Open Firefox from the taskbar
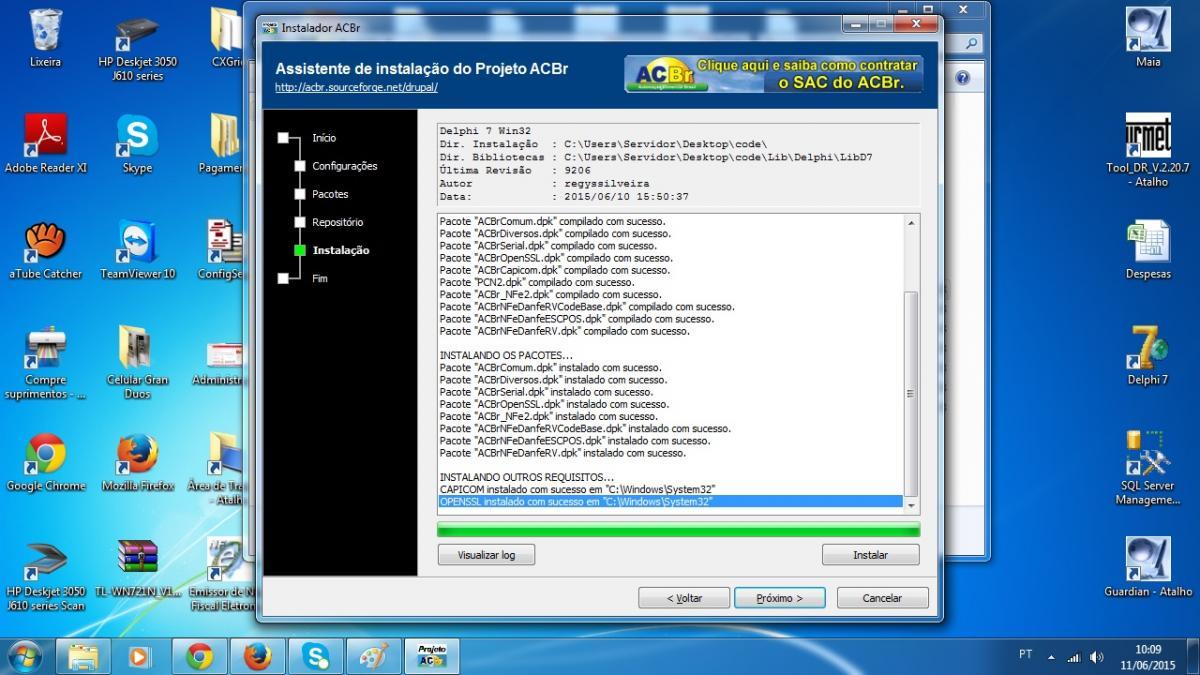The width and height of the screenshot is (1200, 675). point(257,656)
